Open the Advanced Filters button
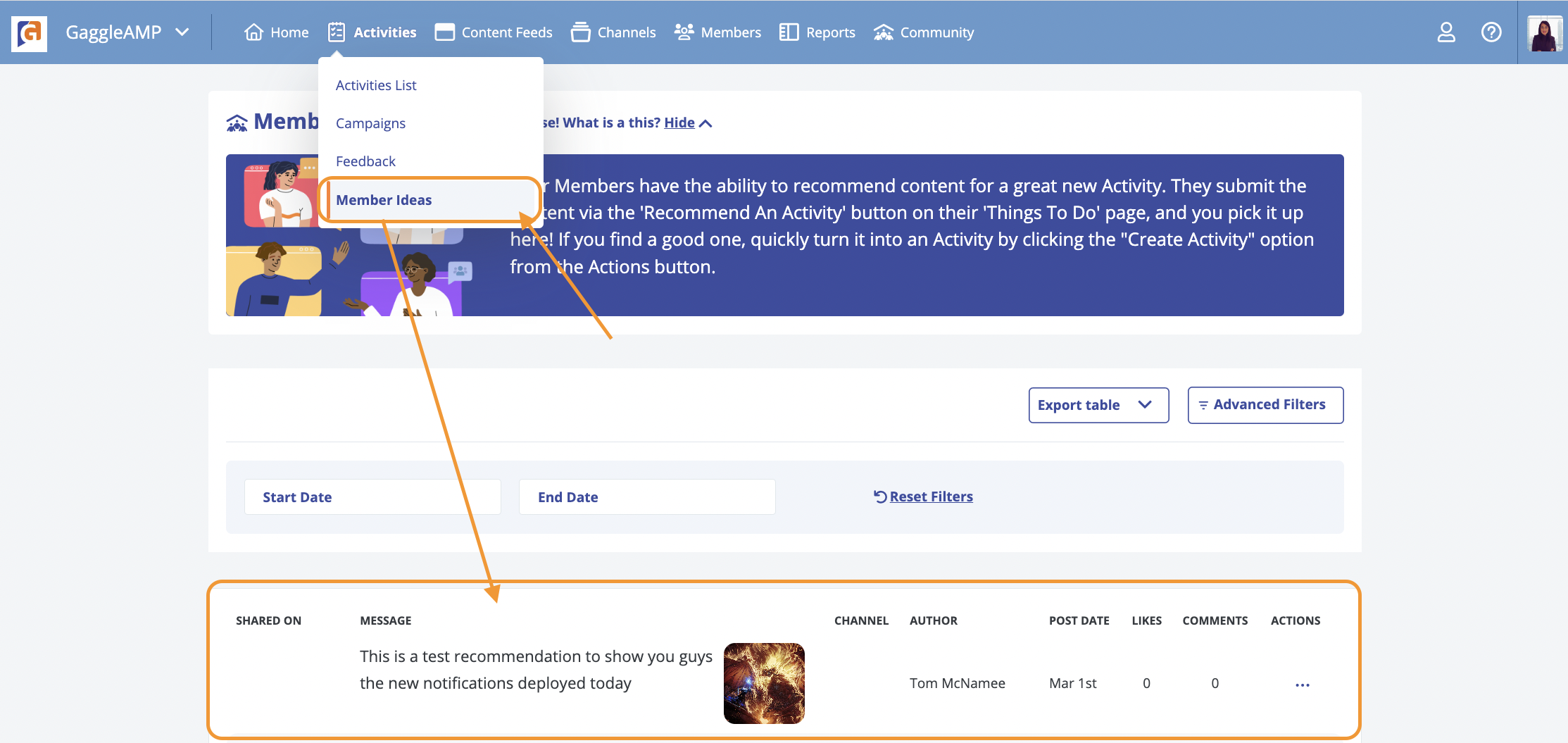 click(x=1265, y=405)
